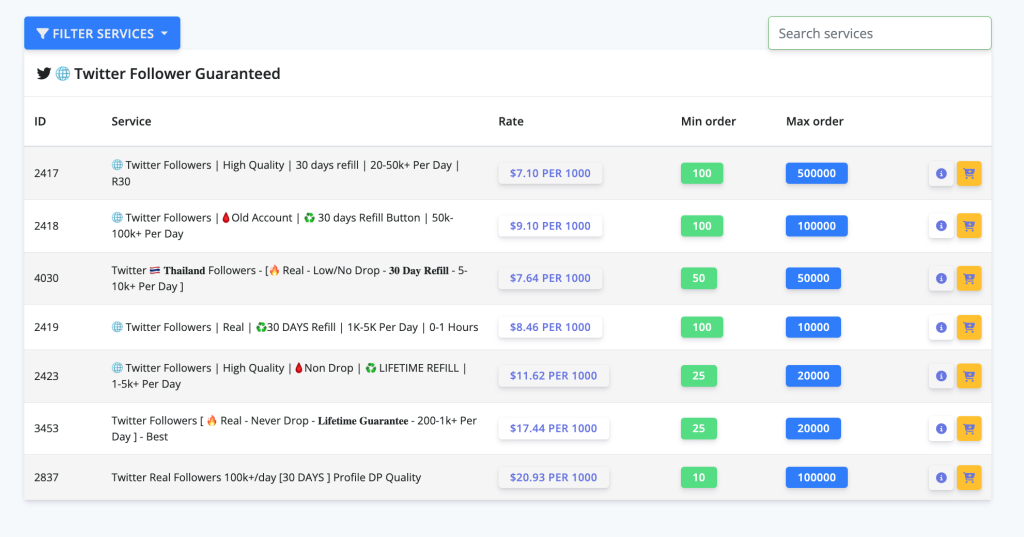Image resolution: width=1024 pixels, height=537 pixels.
Task: Order service 4030 using cart icon
Action: 969,278
